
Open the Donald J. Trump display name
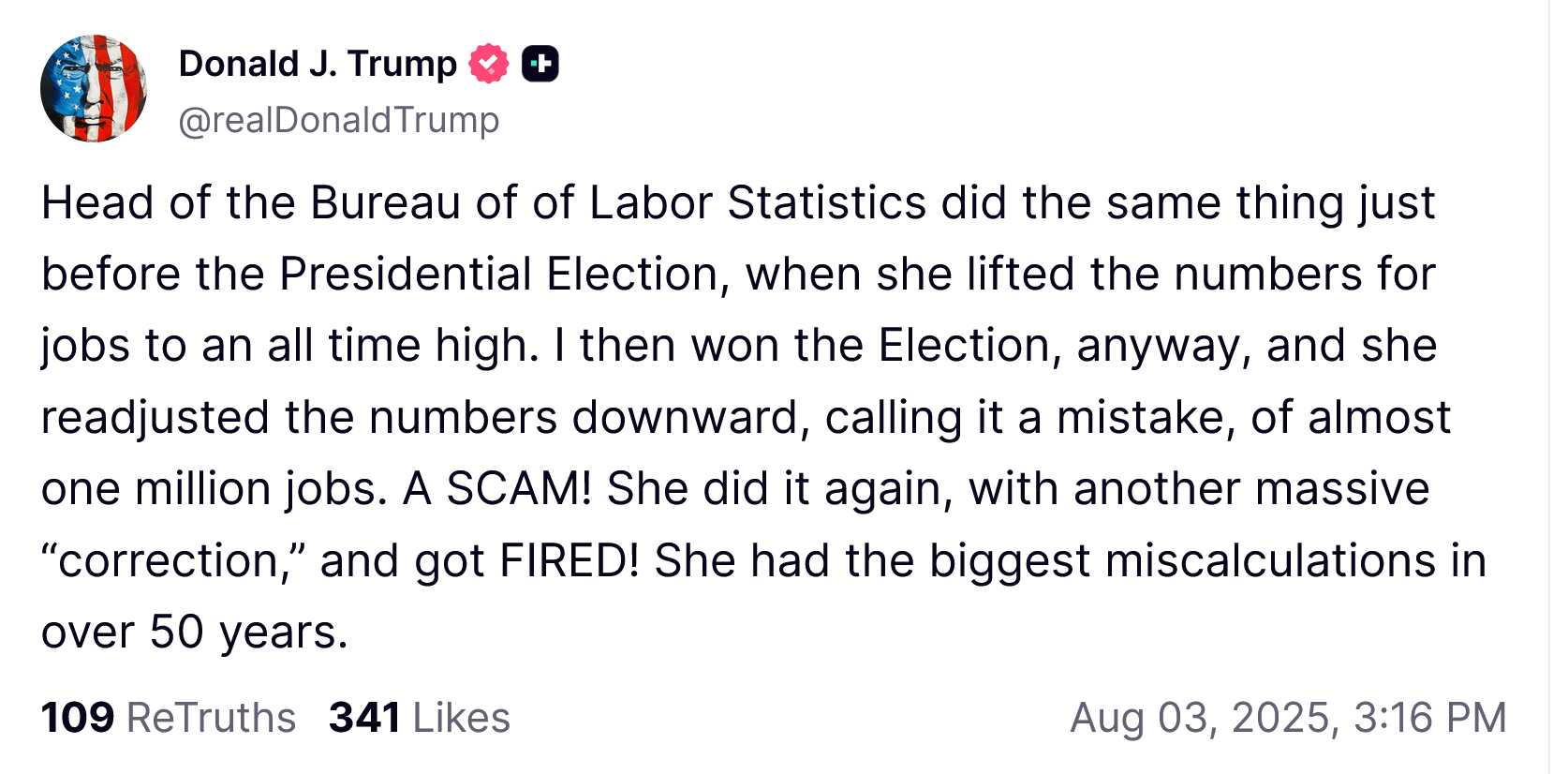tap(318, 64)
